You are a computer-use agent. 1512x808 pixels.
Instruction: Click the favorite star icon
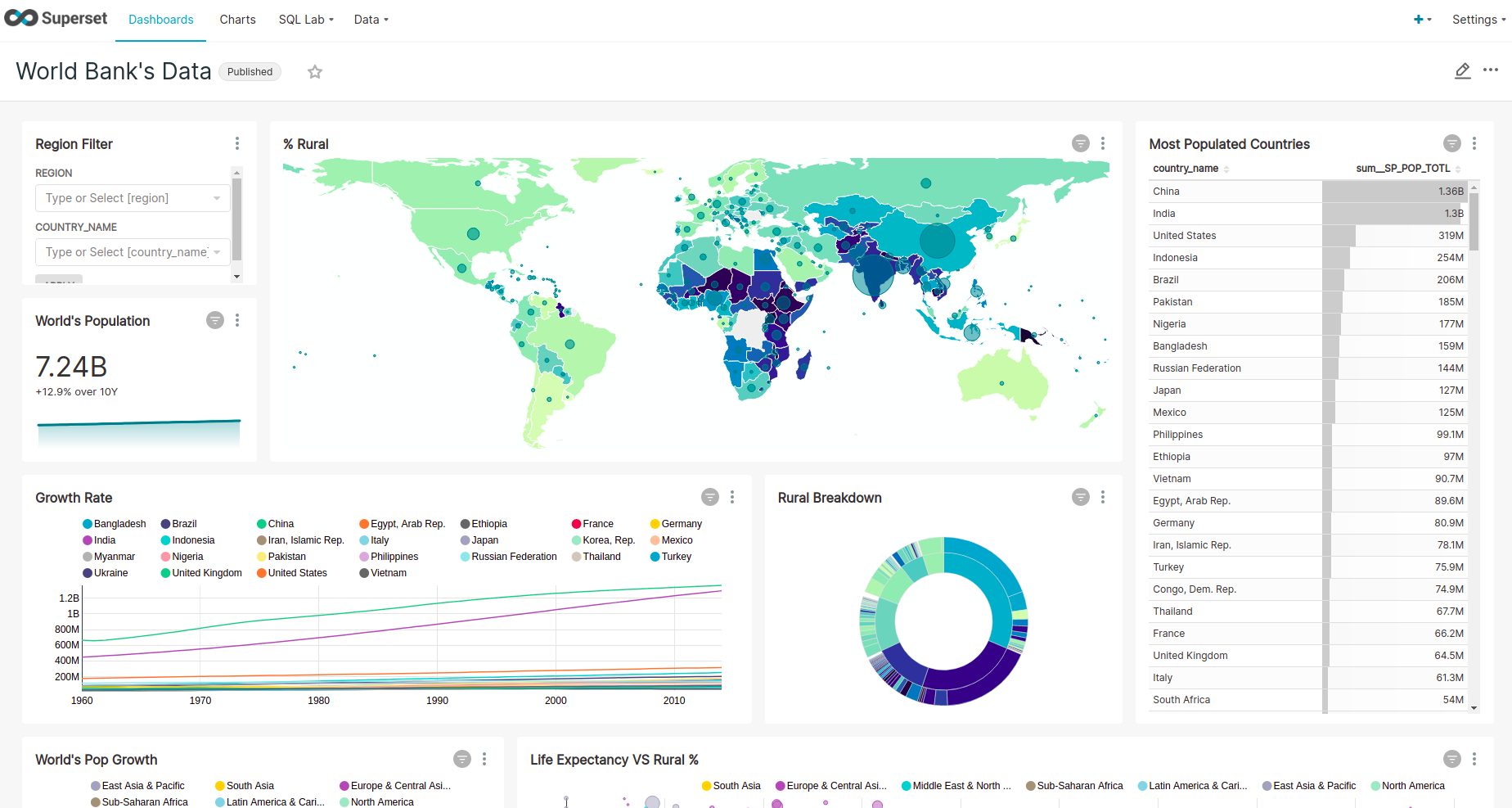315,72
